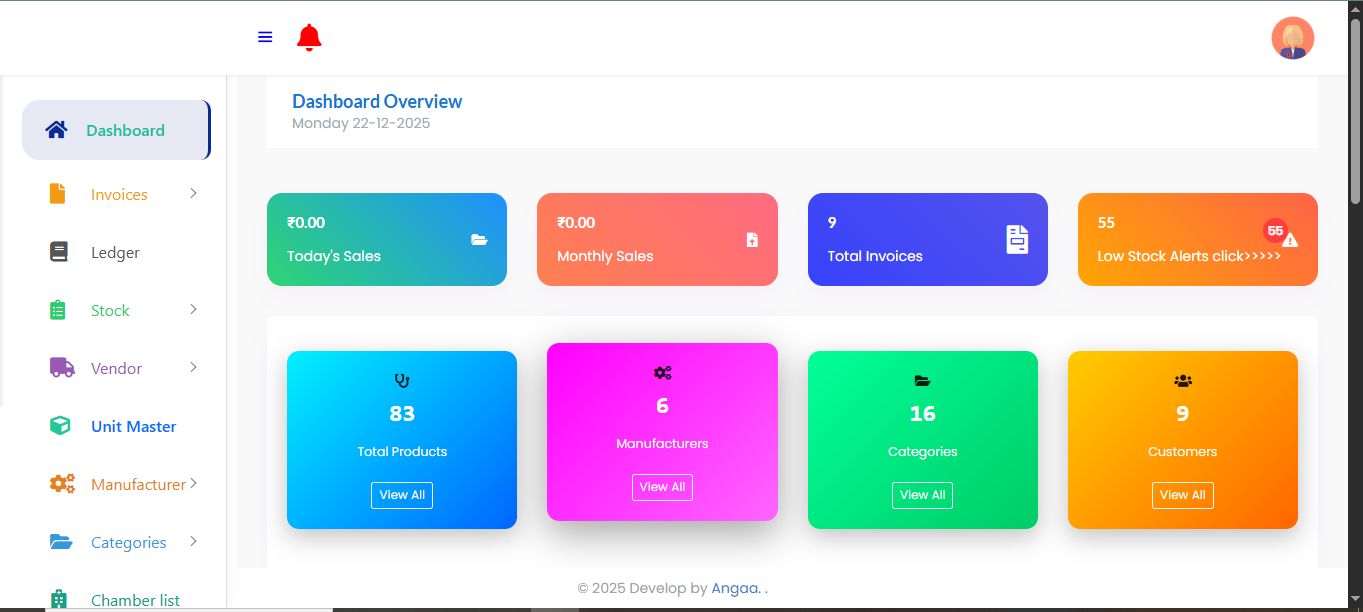1363x612 pixels.
Task: Click the Customers group icon
Action: [x=1183, y=381]
